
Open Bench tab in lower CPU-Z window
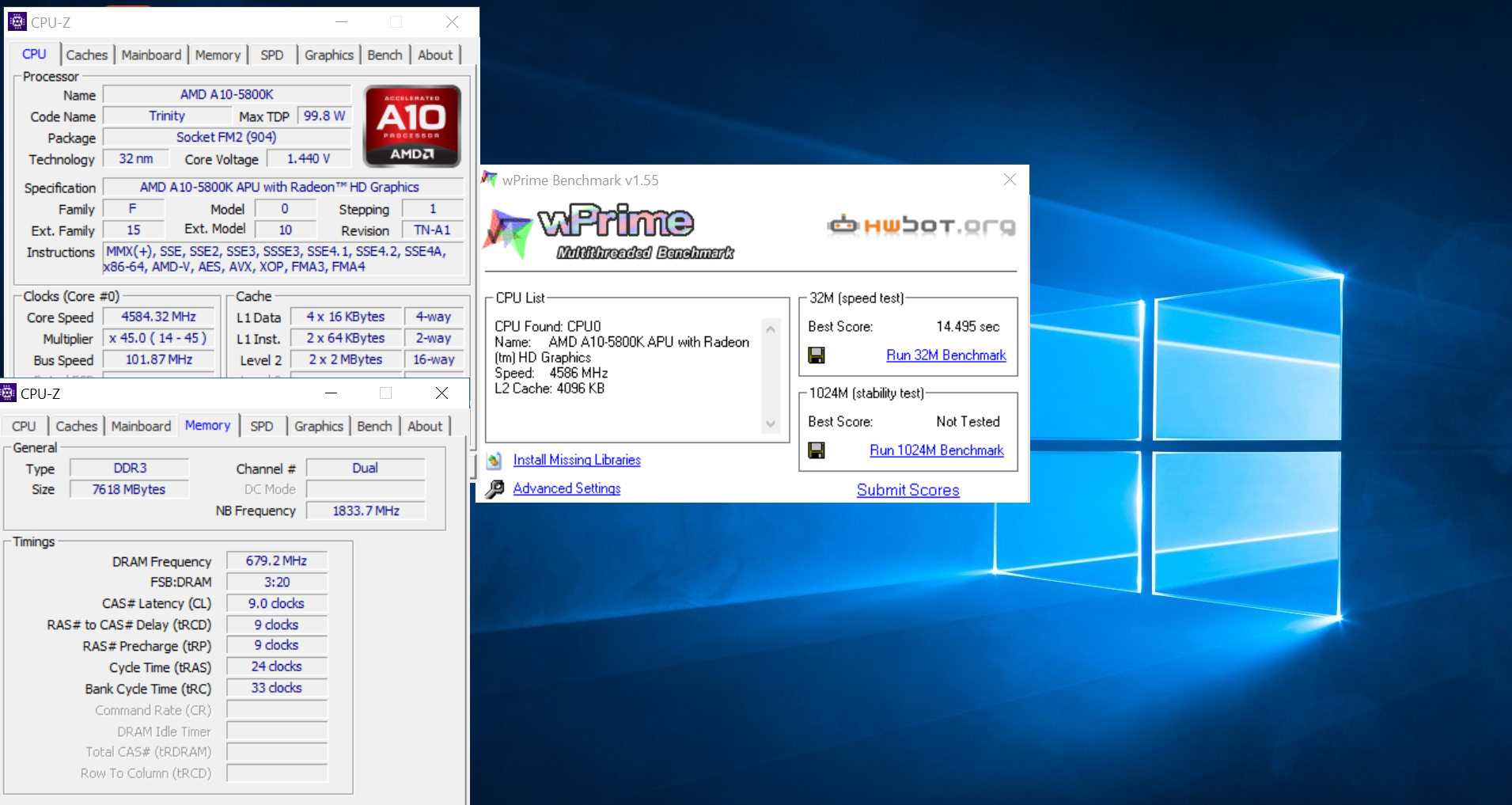[x=374, y=426]
